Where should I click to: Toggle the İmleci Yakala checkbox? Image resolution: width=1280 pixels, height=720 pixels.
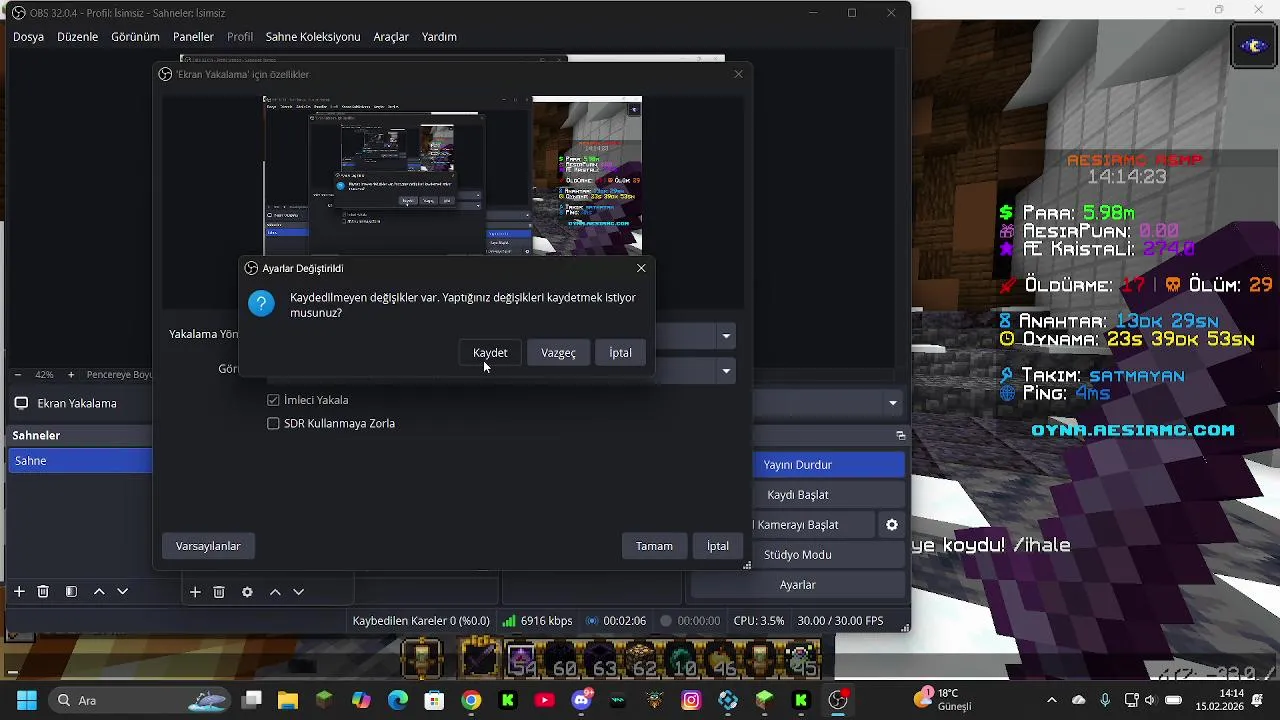click(x=273, y=400)
